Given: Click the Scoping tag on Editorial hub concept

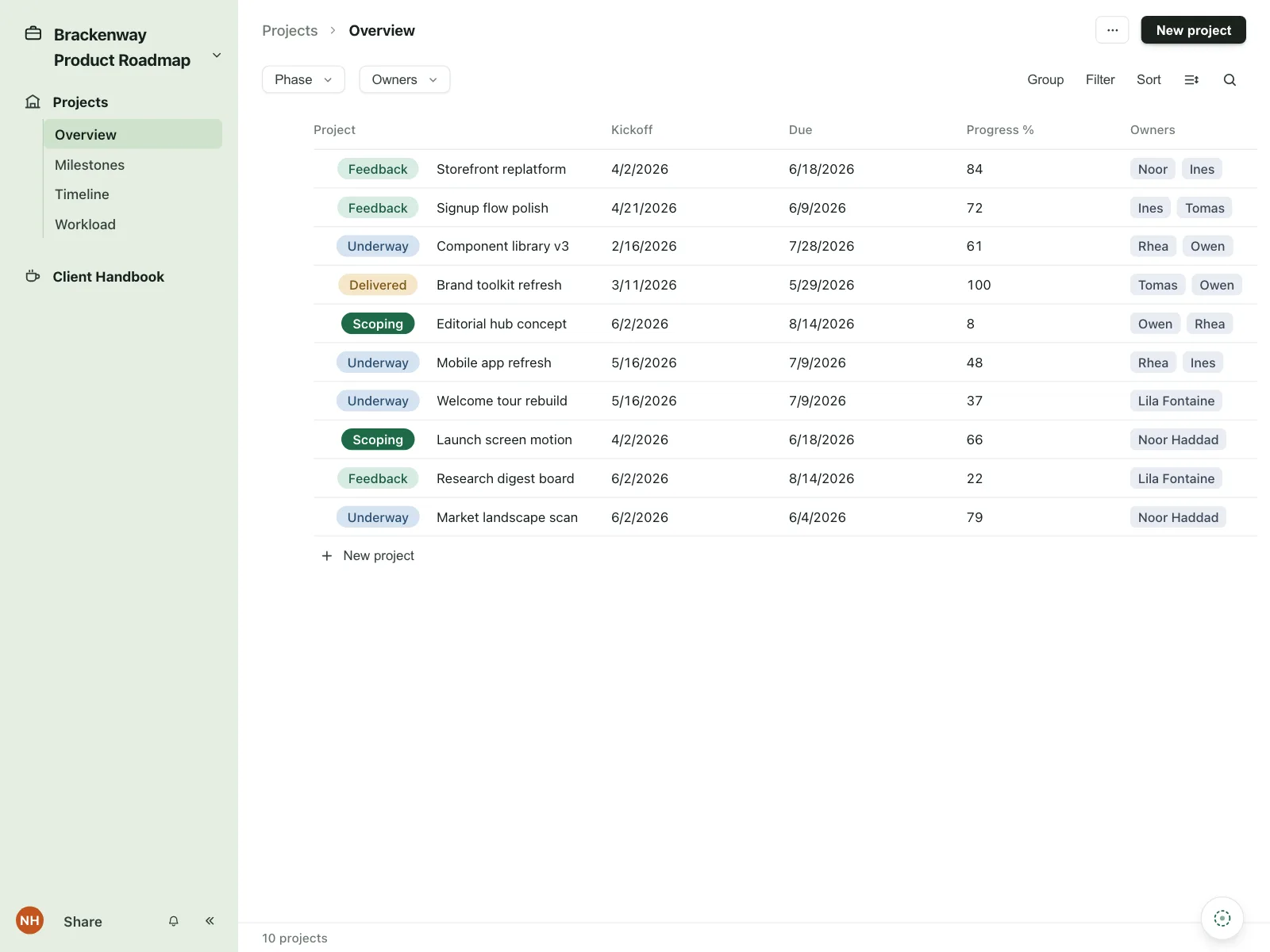Looking at the screenshot, I should [378, 324].
